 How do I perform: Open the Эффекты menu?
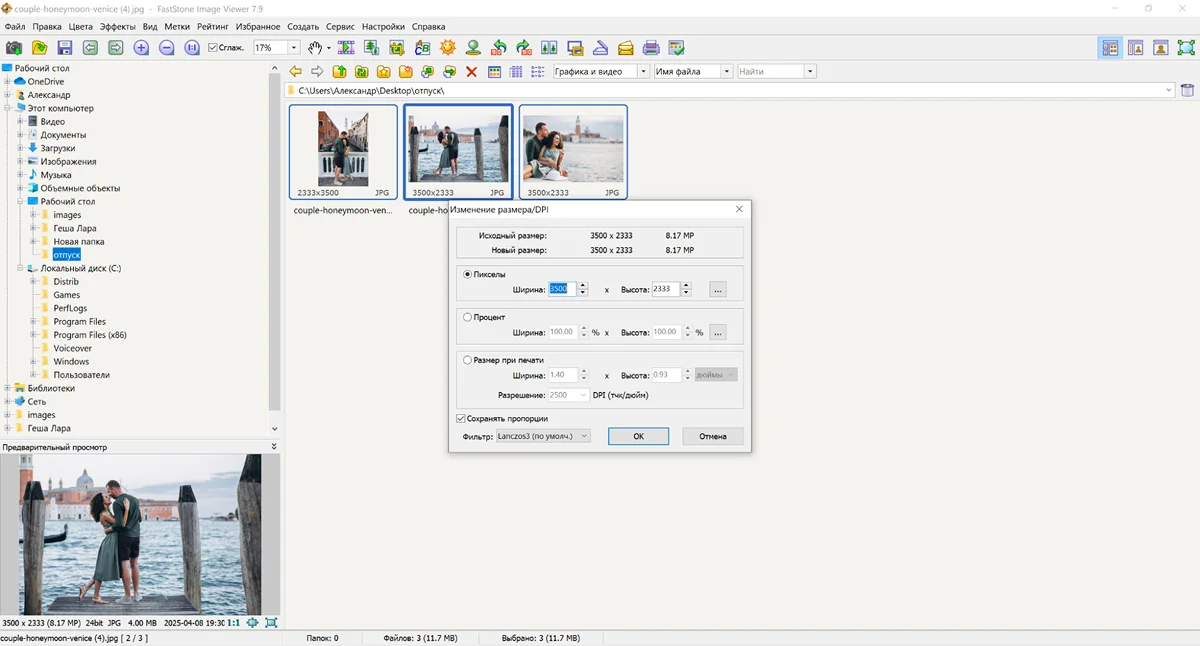point(117,27)
